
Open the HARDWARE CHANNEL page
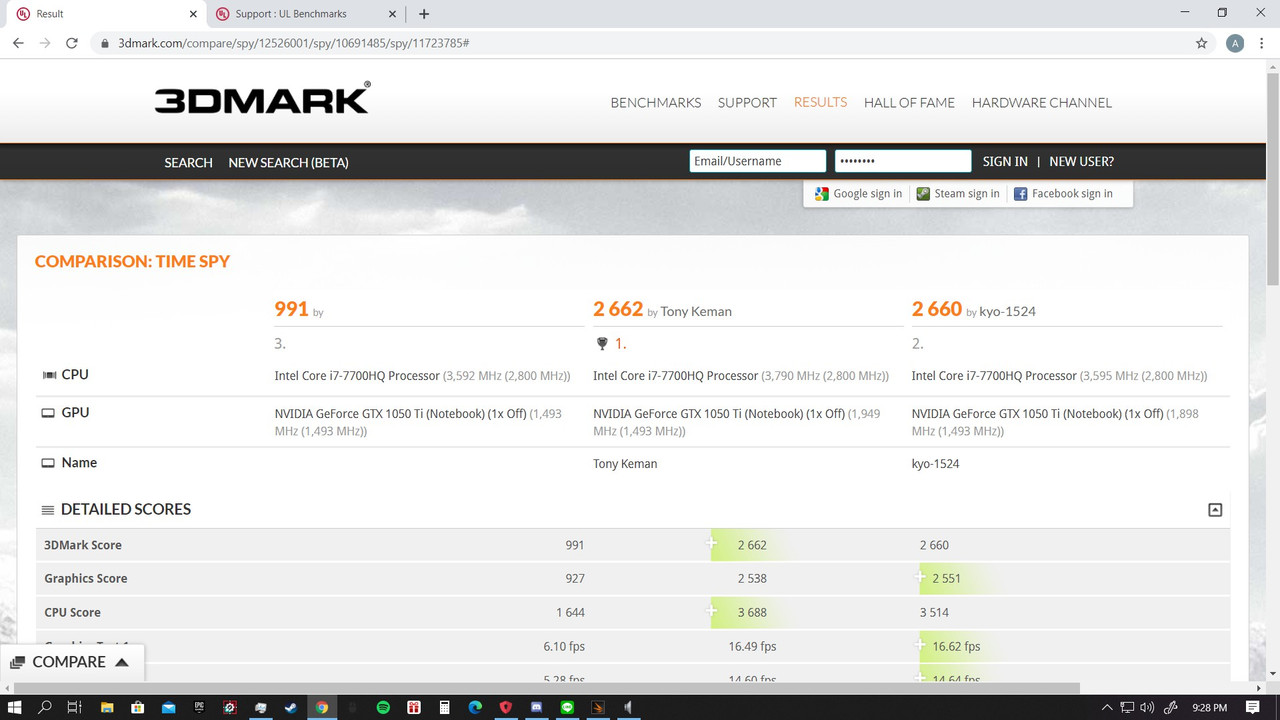[x=1042, y=103]
